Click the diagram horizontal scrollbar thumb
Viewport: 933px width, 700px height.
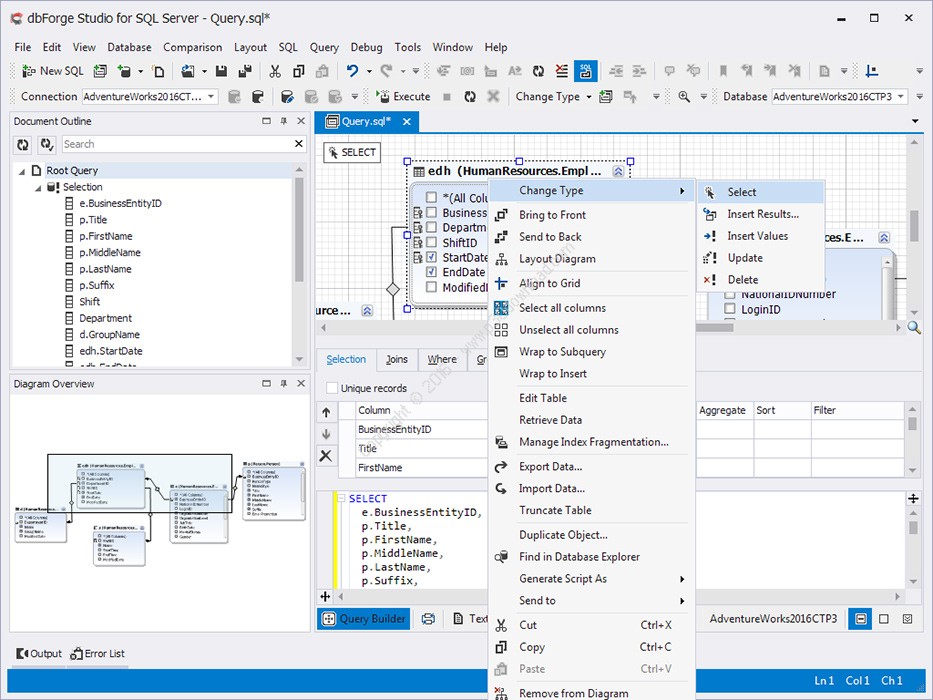(713, 327)
